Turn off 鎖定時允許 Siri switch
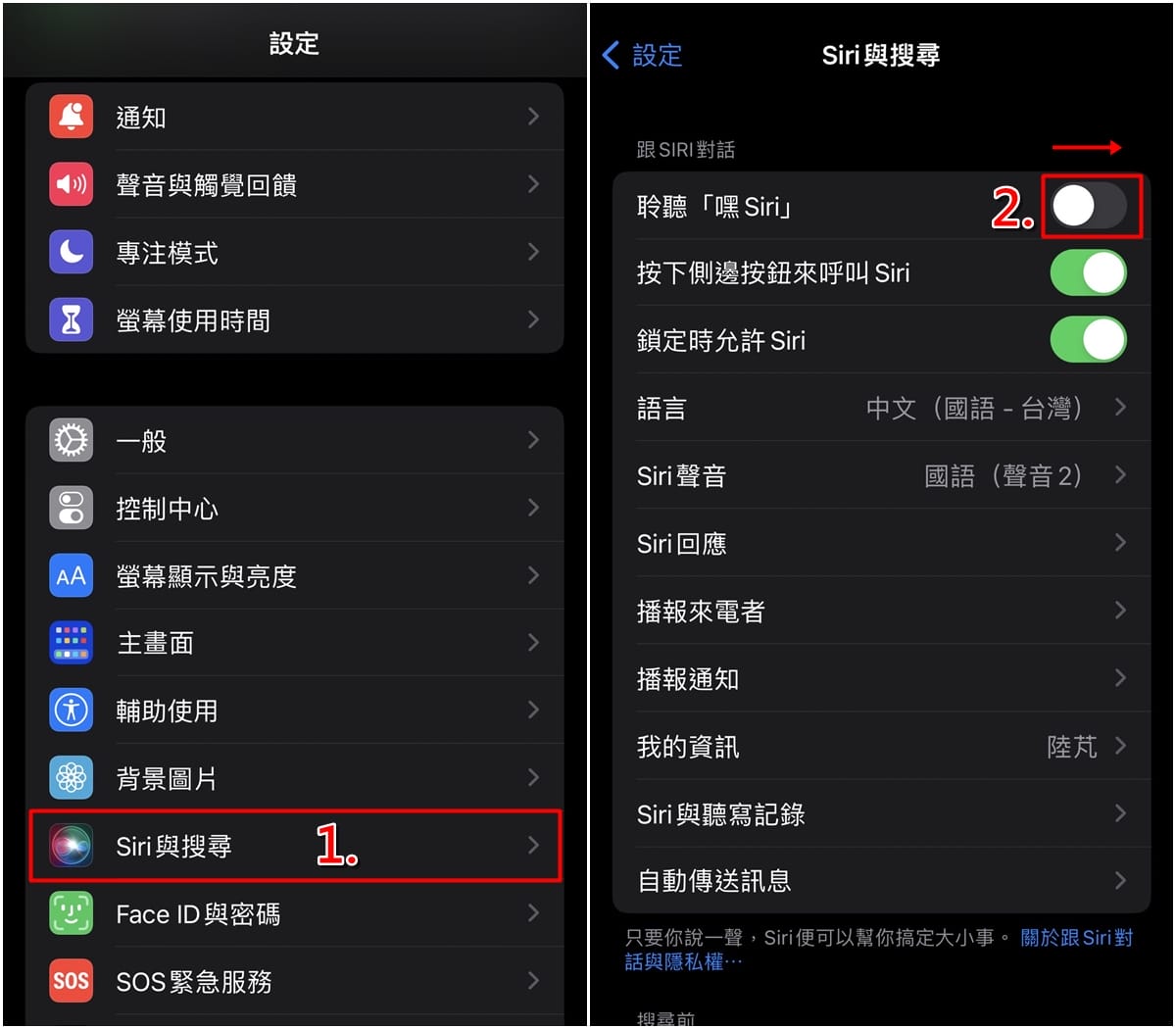The width and height of the screenshot is (1176, 1029). (1088, 340)
